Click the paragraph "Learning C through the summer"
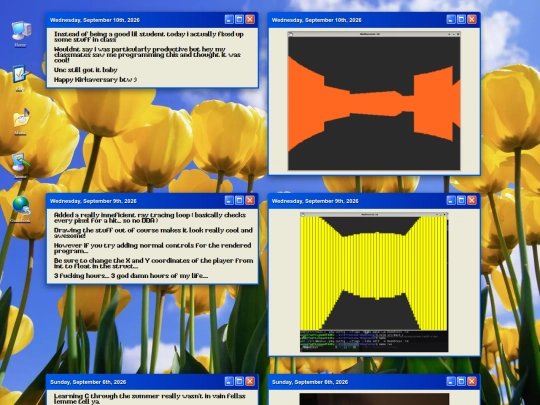The width and height of the screenshot is (540, 405). [150, 399]
